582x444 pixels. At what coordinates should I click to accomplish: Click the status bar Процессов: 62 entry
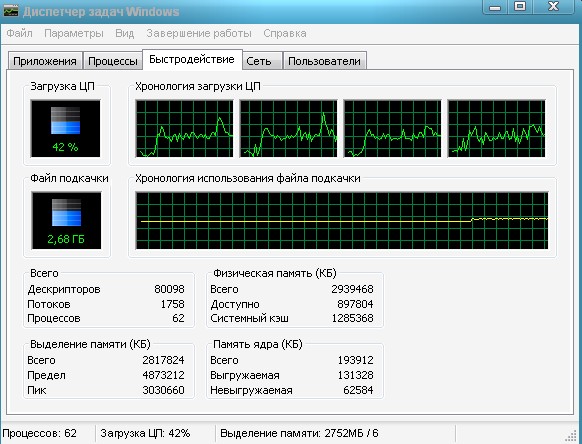[x=39, y=433]
